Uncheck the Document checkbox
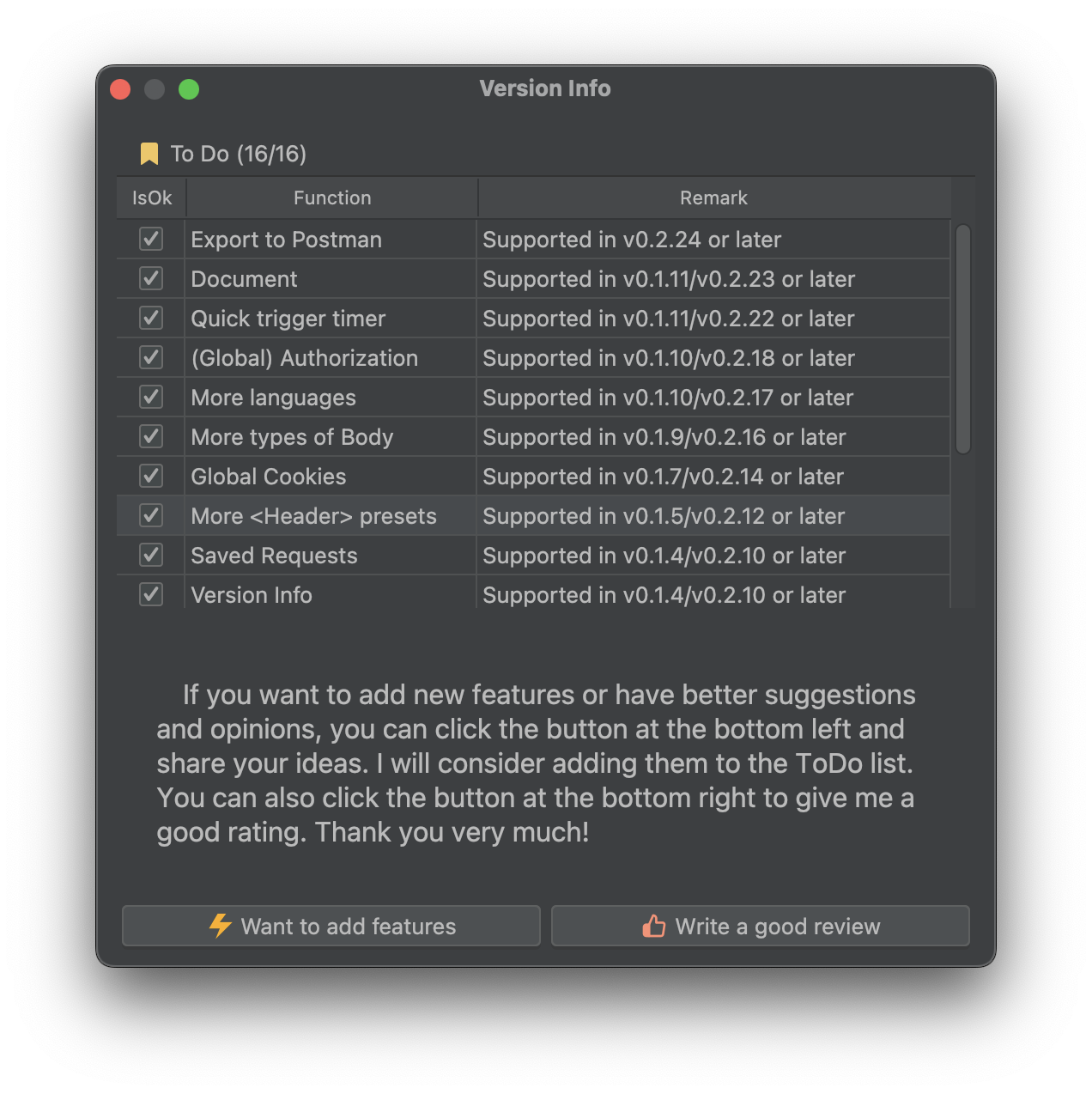Viewport: 1092px width, 1094px height. (150, 278)
